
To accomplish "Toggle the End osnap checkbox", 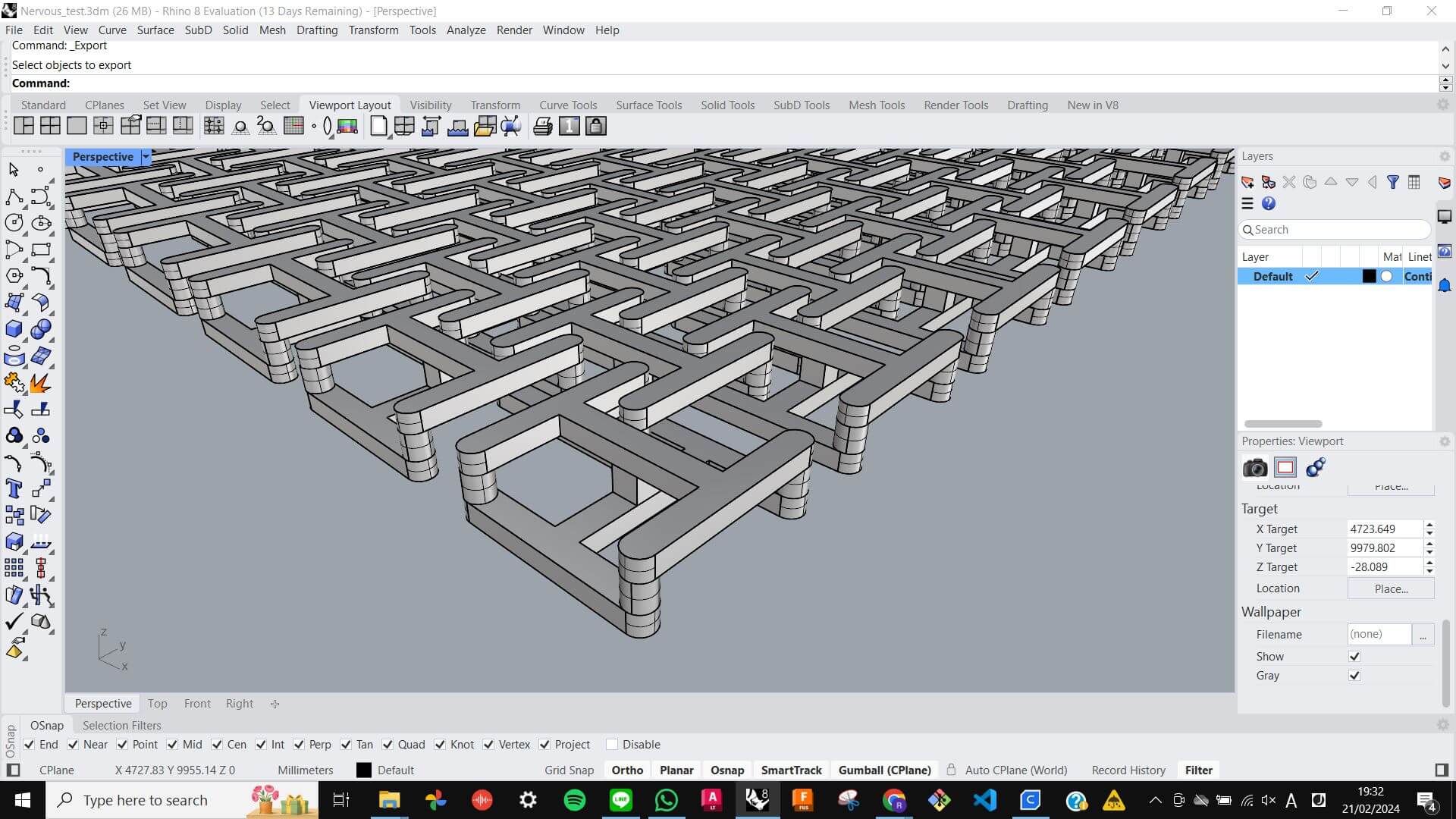I will point(29,745).
